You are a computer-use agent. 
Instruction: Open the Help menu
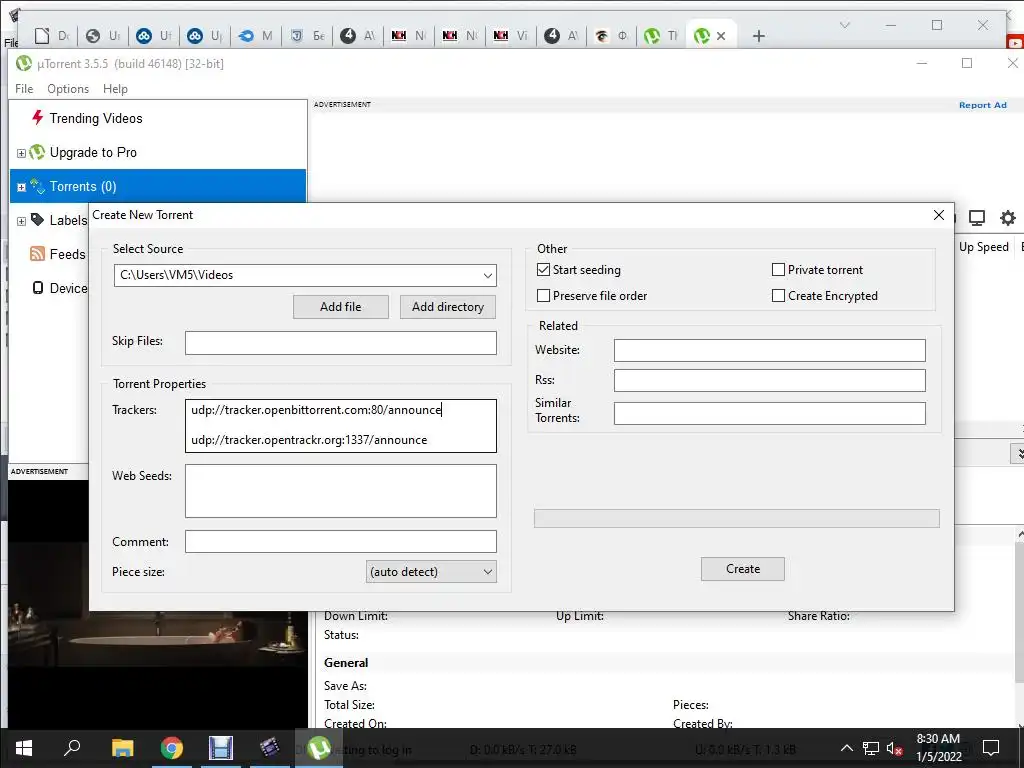click(x=115, y=89)
